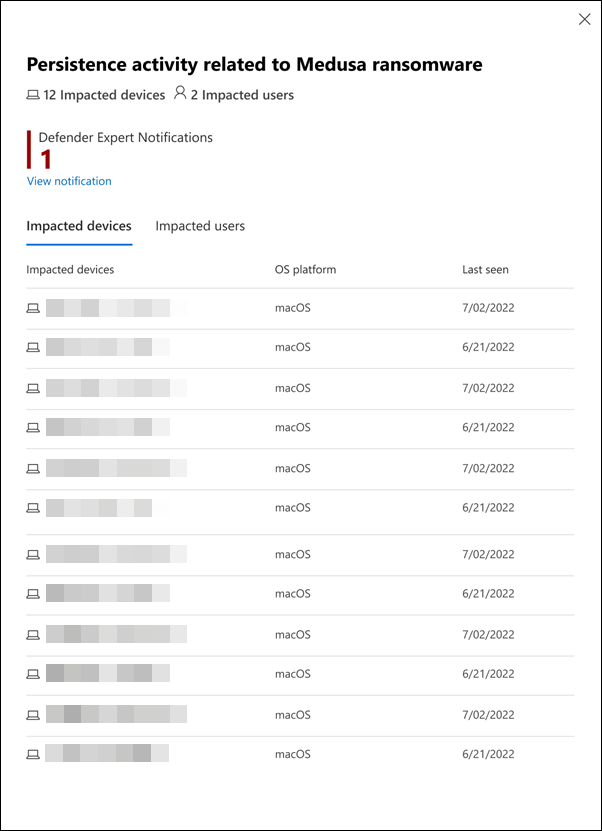Open the View notification link

pyautogui.click(x=69, y=181)
